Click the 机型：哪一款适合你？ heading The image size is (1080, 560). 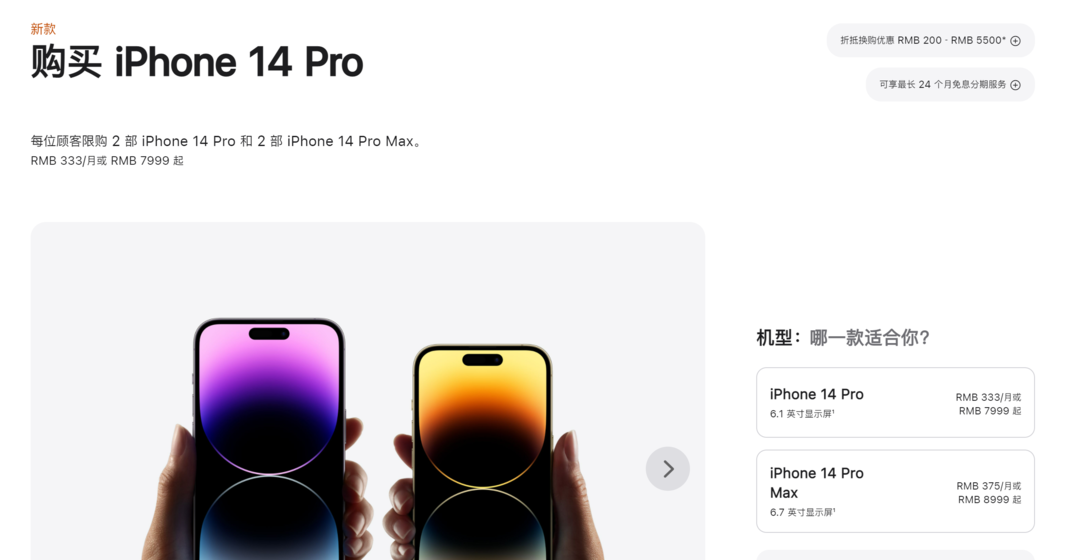point(843,338)
